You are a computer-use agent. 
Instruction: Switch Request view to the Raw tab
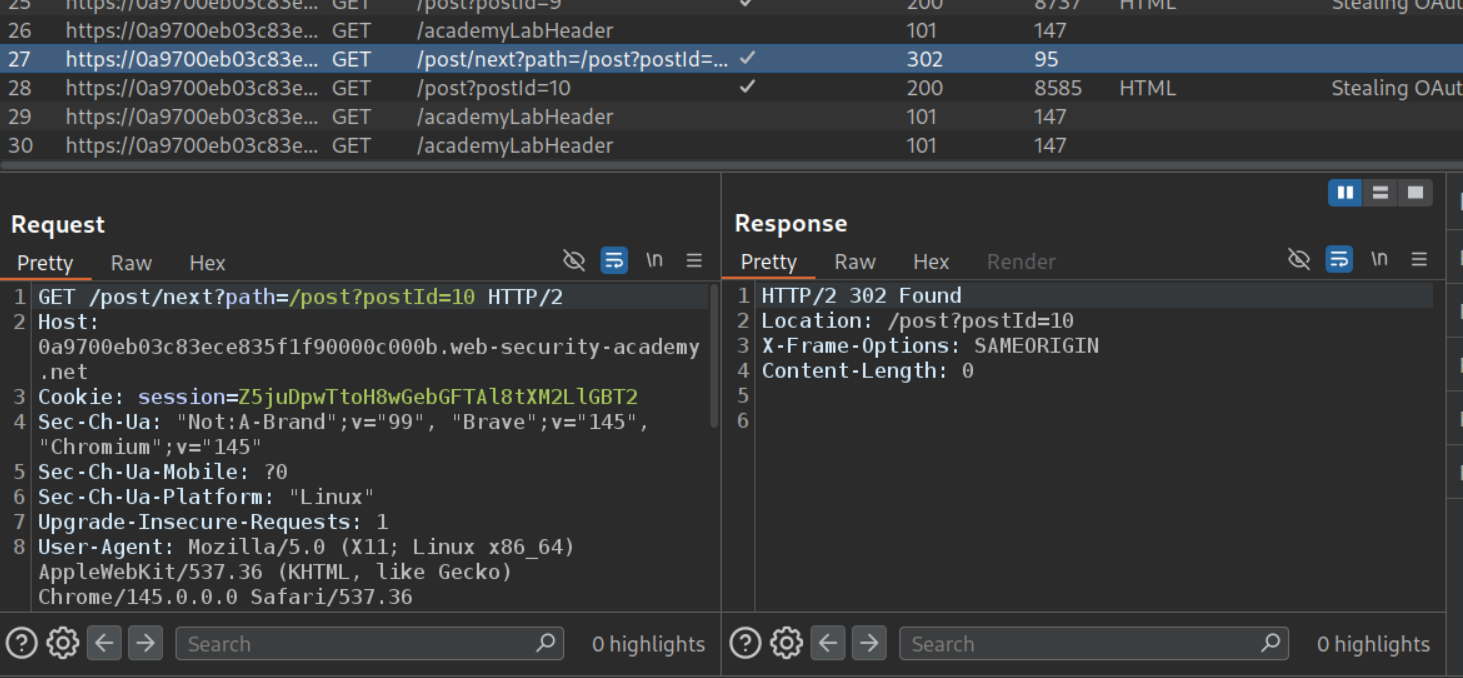131,263
